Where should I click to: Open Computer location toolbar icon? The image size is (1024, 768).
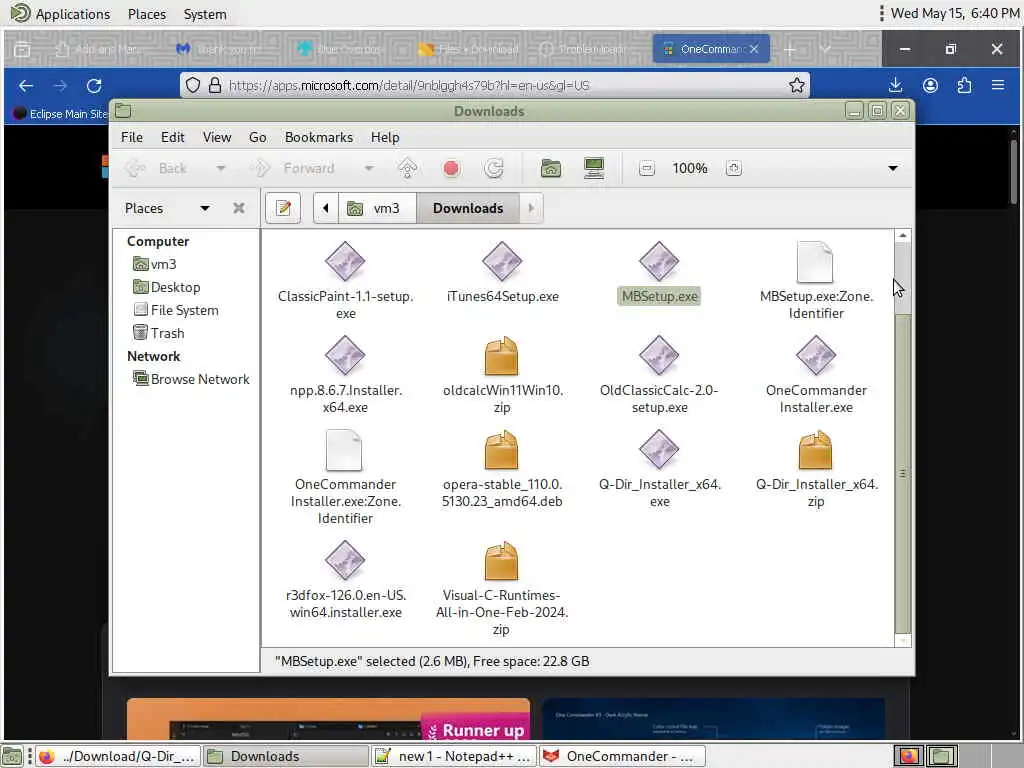[x=594, y=168]
